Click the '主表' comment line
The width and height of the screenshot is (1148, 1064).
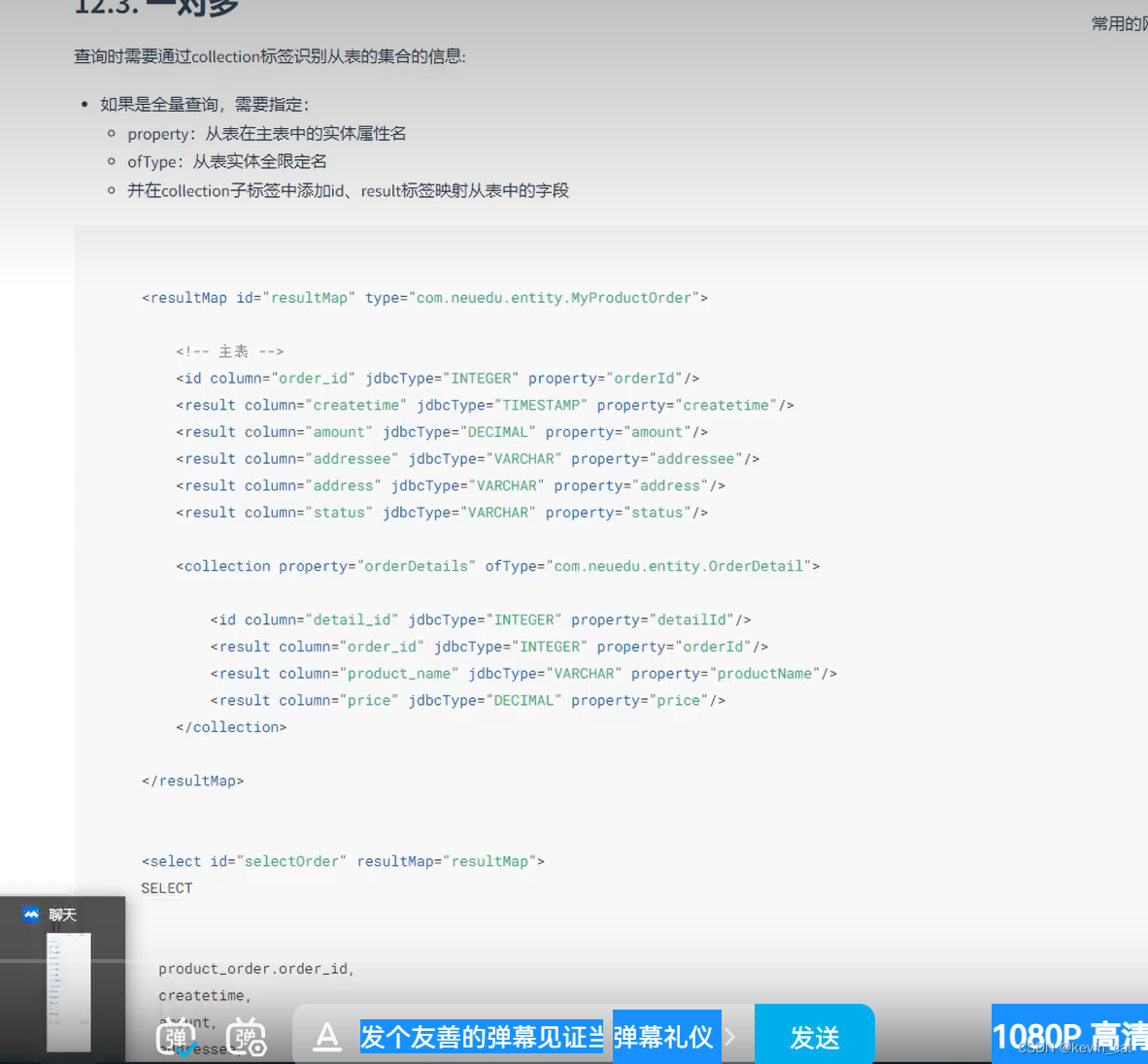click(229, 351)
